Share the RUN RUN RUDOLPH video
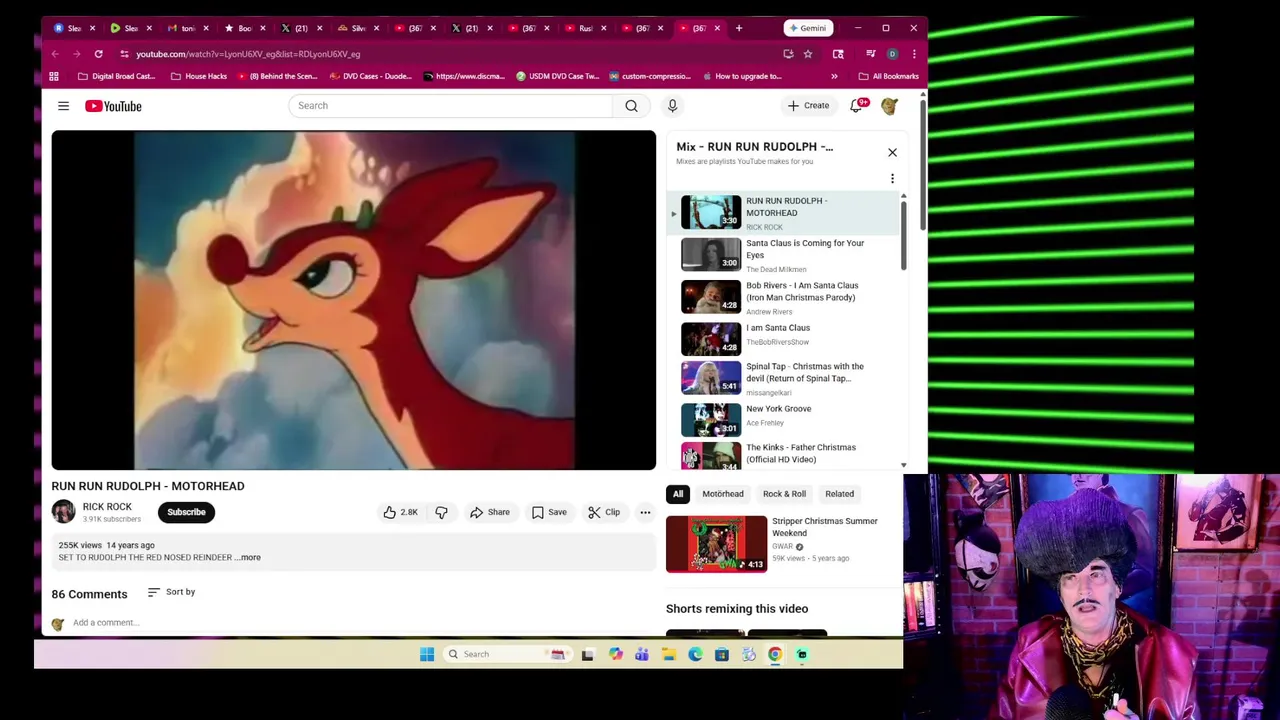Screen dimensions: 1280x720 click(x=490, y=512)
